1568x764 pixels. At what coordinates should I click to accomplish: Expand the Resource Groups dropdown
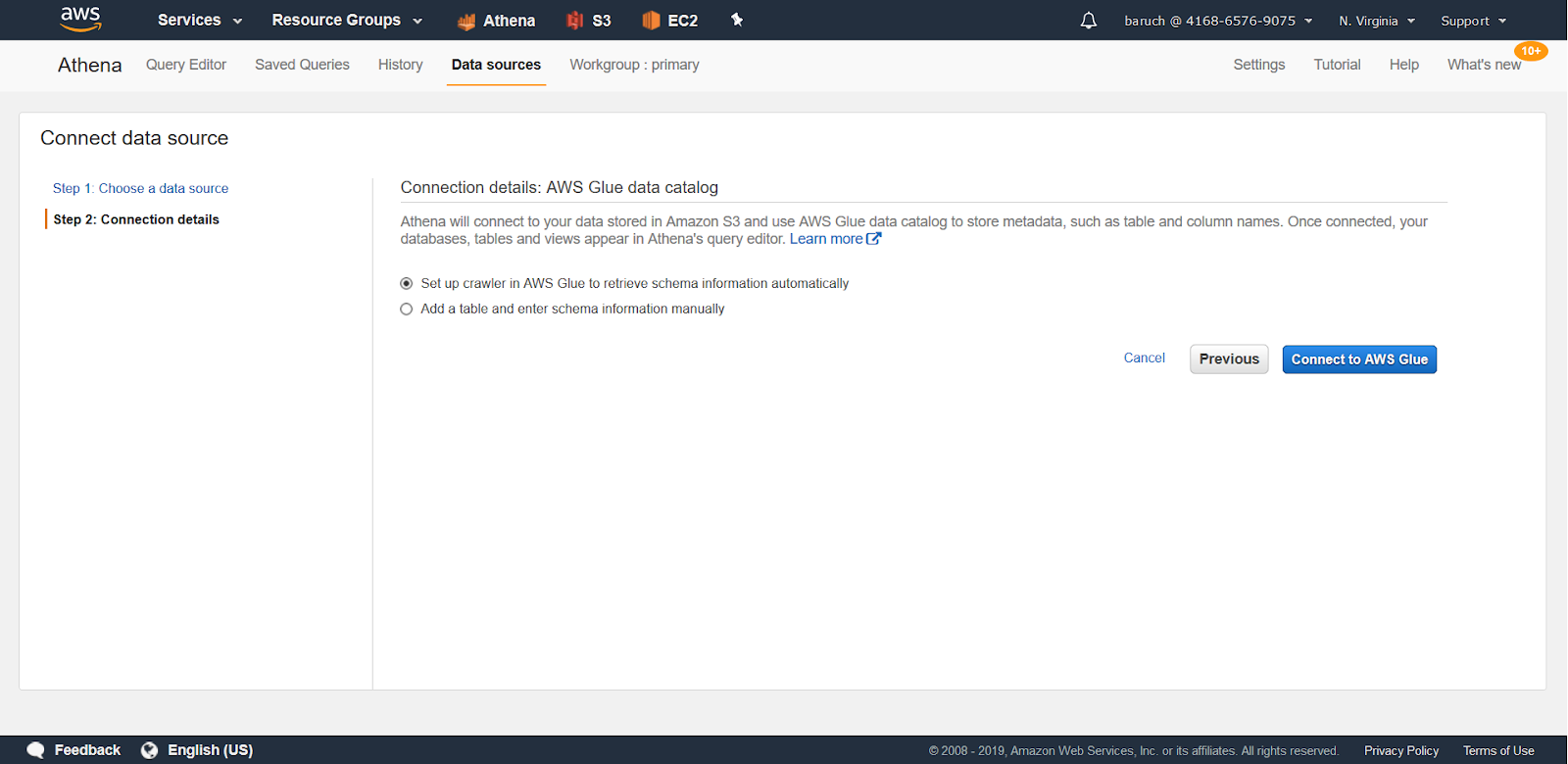coord(347,20)
